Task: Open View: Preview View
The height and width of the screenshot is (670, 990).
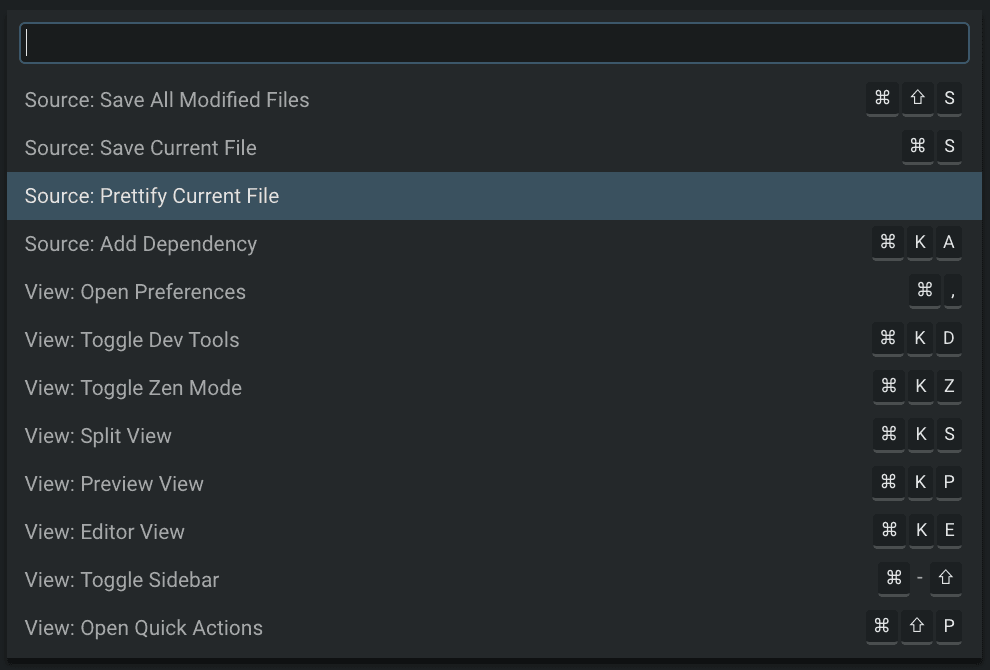Action: (113, 483)
